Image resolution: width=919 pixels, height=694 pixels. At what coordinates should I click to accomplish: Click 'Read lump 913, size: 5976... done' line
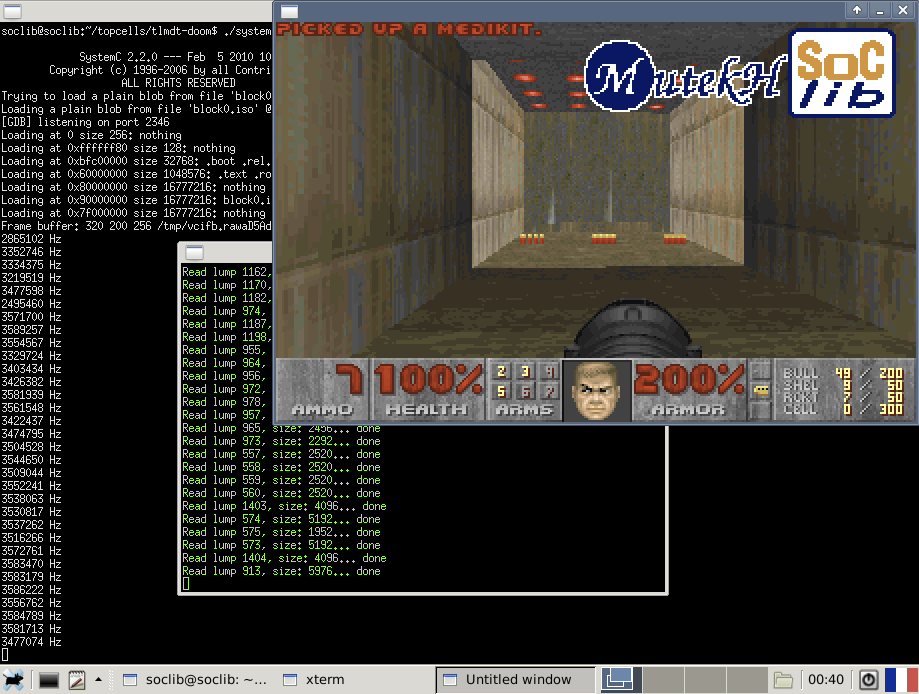[281, 571]
